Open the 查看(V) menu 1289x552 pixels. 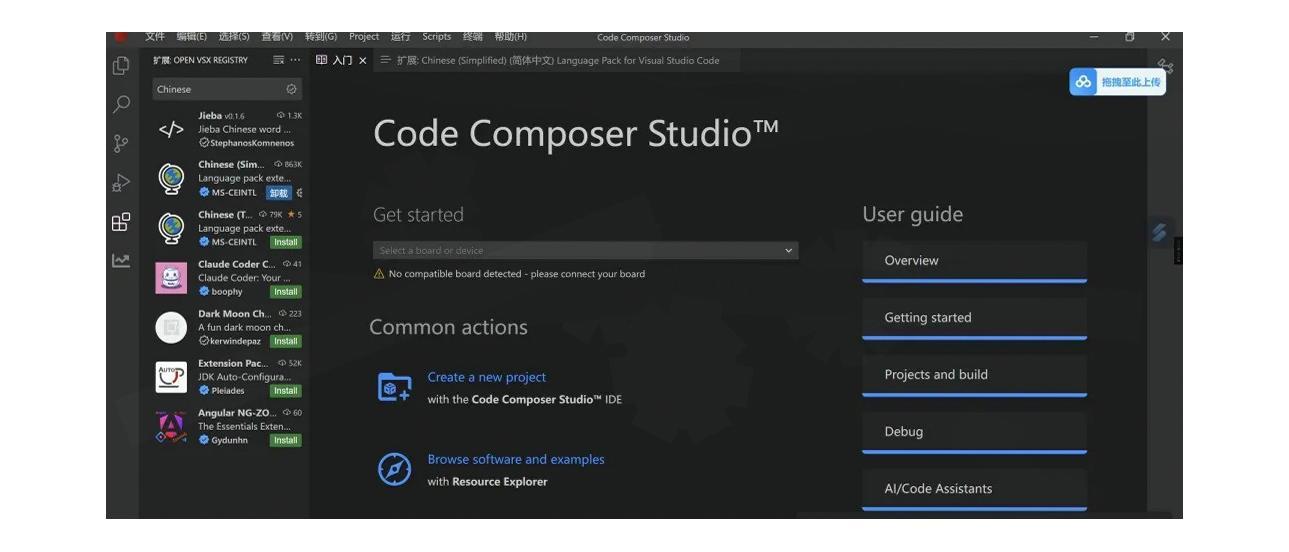277,37
